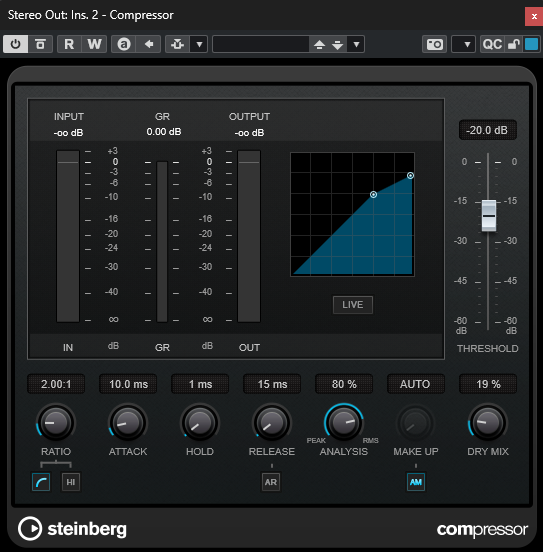Click the Threshold fader handle
This screenshot has width=543, height=552.
[489, 215]
